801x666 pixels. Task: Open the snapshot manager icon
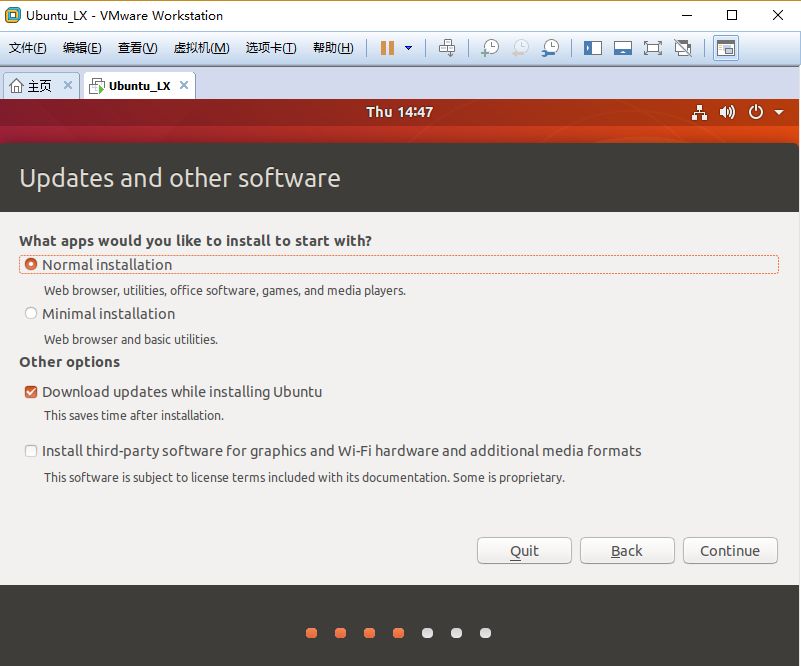pyautogui.click(x=550, y=48)
